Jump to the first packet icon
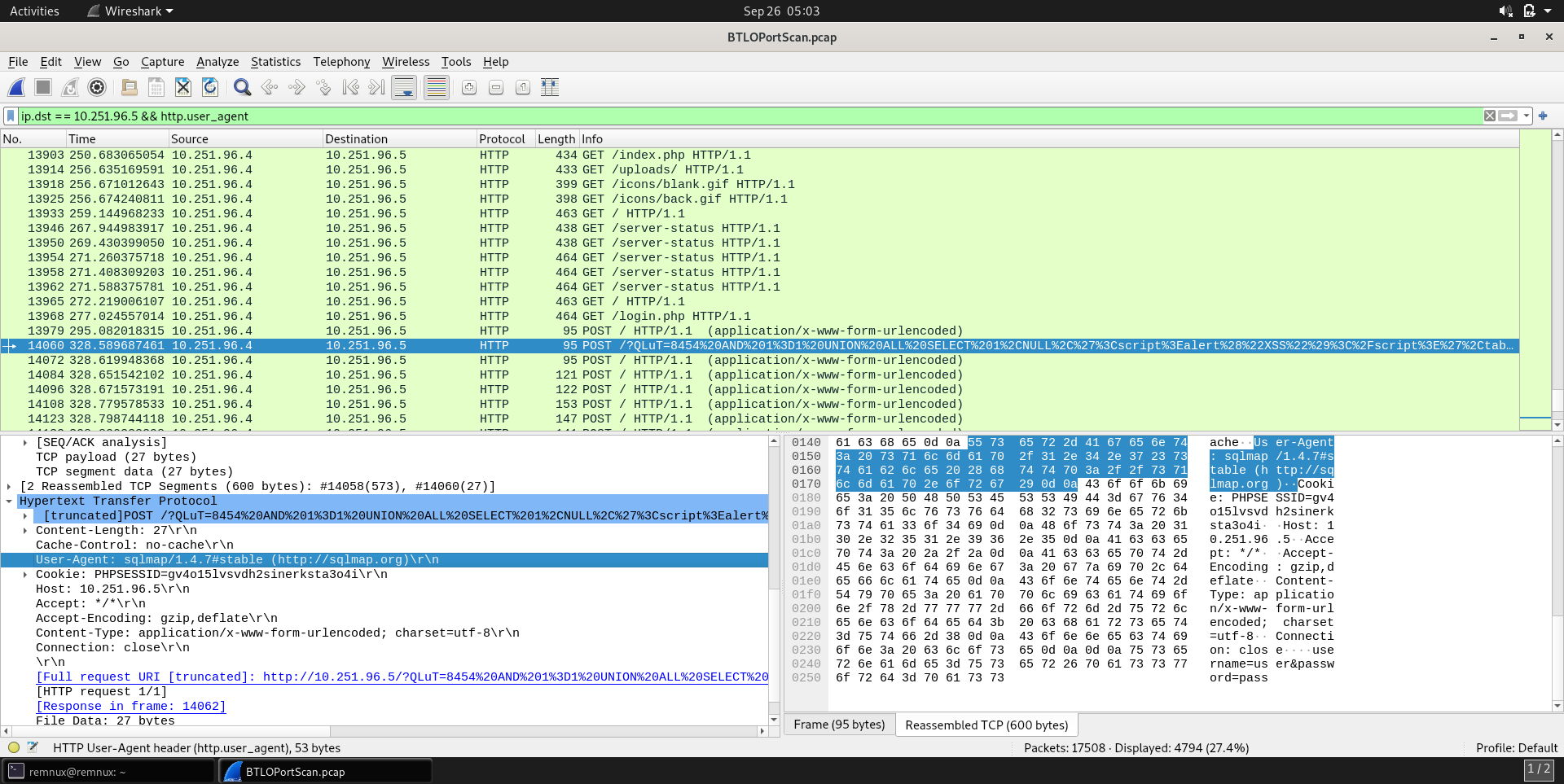The image size is (1564, 784). click(350, 88)
